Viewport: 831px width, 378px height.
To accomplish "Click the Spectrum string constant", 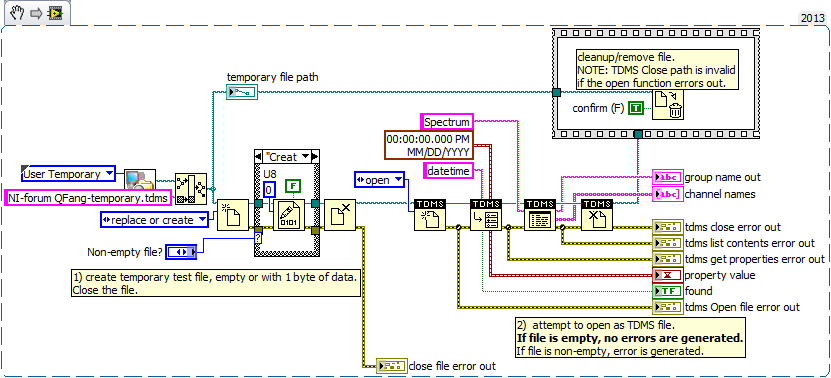I will pyautogui.click(x=447, y=122).
